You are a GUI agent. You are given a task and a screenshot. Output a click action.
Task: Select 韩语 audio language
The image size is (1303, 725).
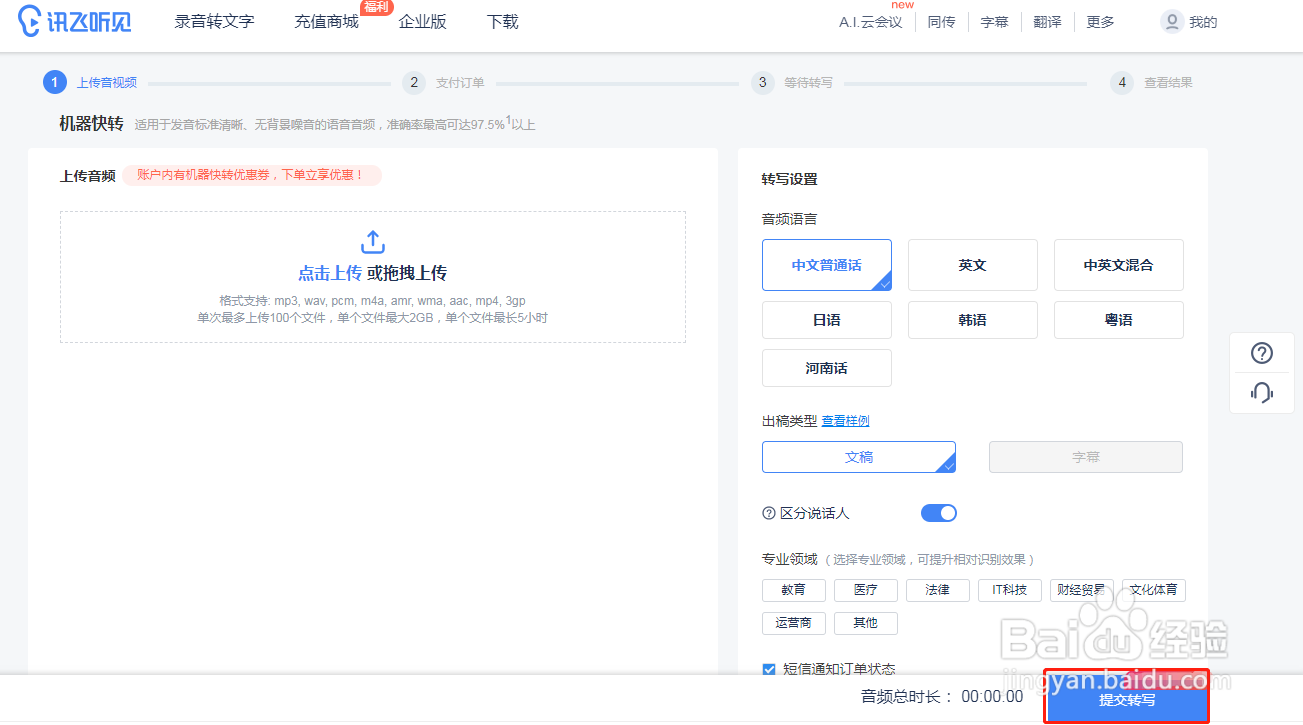coord(973,320)
